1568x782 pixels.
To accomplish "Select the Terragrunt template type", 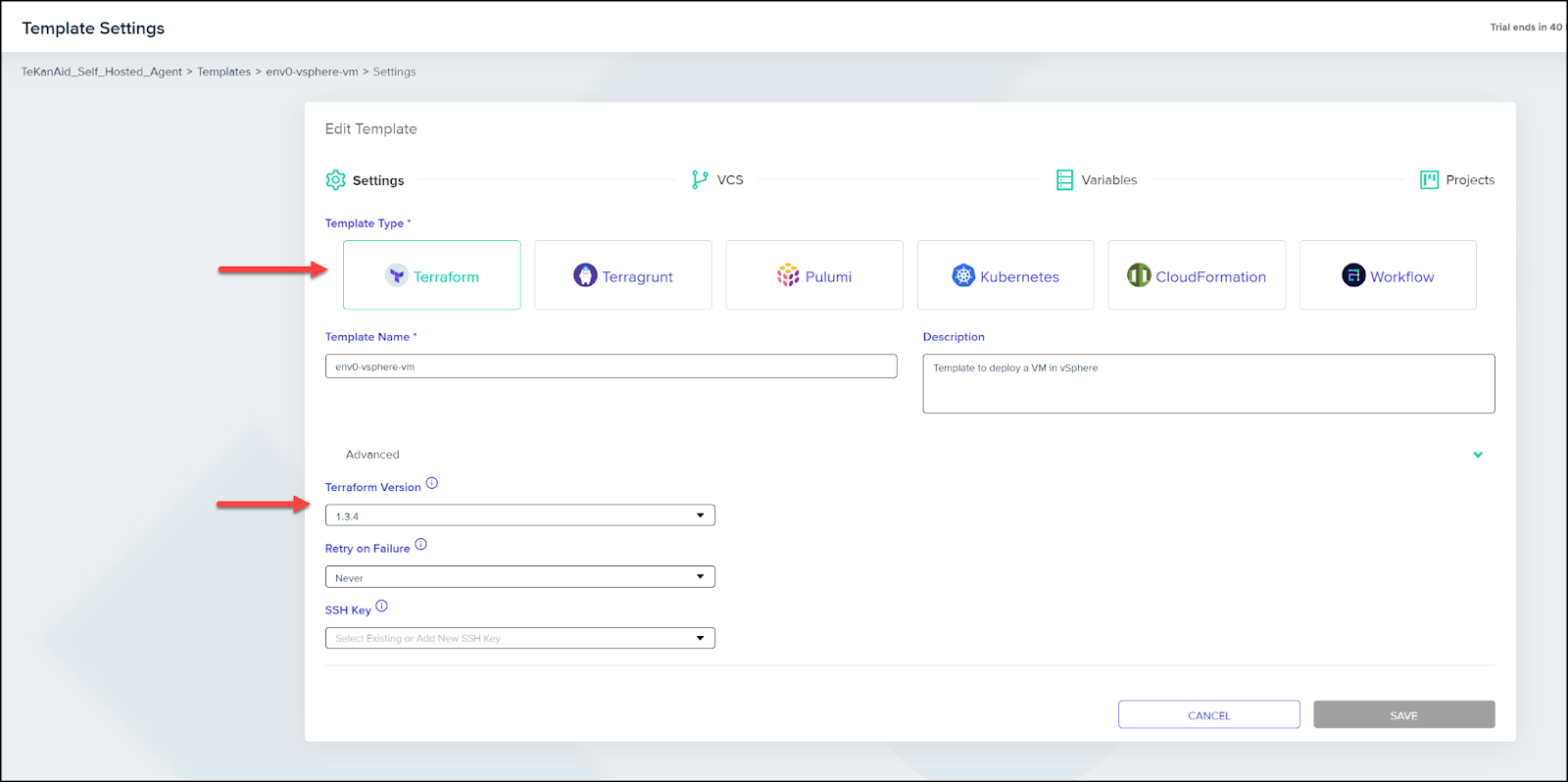I will [623, 275].
